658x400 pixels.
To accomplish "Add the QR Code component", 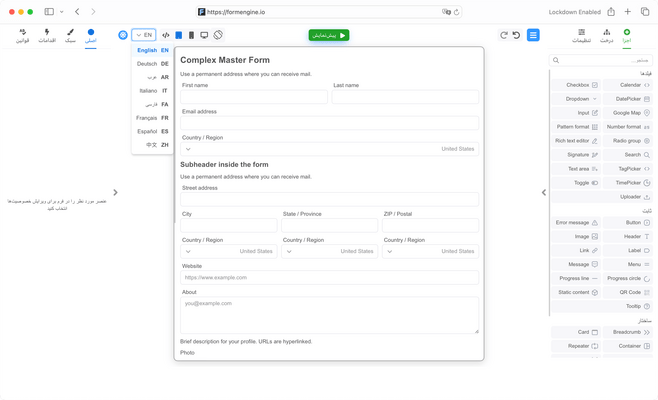I will pyautogui.click(x=628, y=293).
